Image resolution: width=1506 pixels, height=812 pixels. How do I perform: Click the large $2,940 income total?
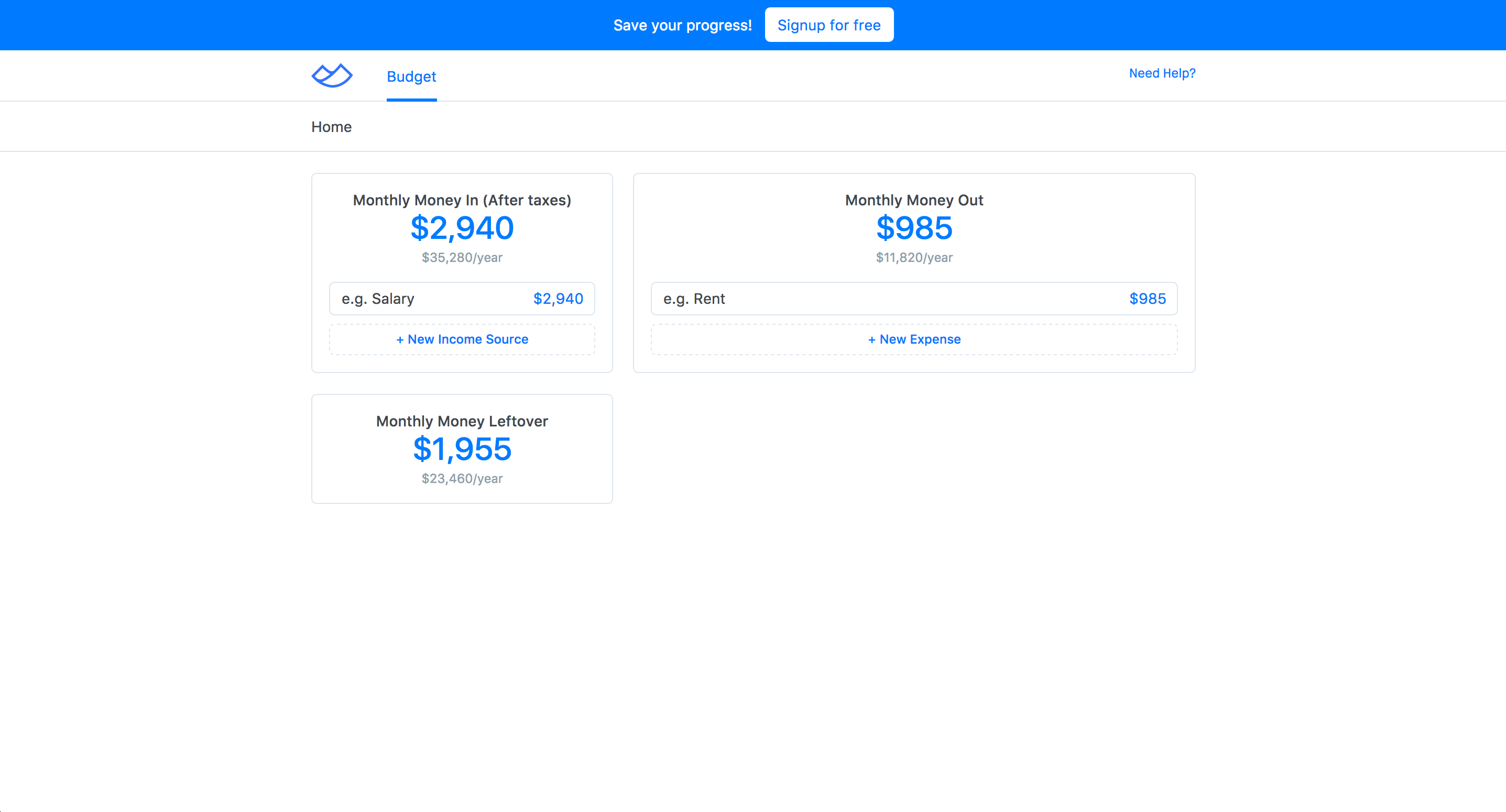coord(462,228)
